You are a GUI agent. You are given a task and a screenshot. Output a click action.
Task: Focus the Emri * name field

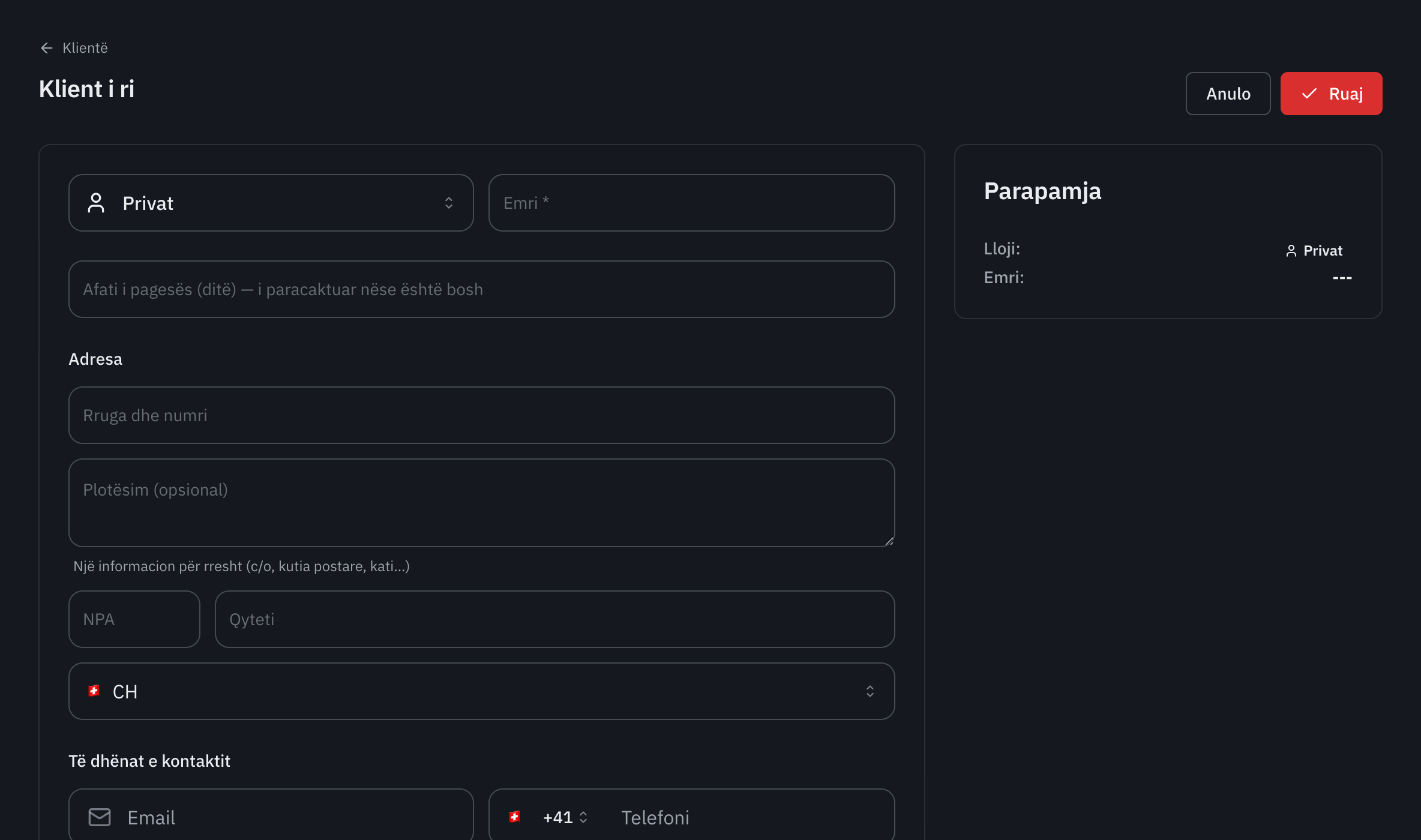pyautogui.click(x=691, y=203)
